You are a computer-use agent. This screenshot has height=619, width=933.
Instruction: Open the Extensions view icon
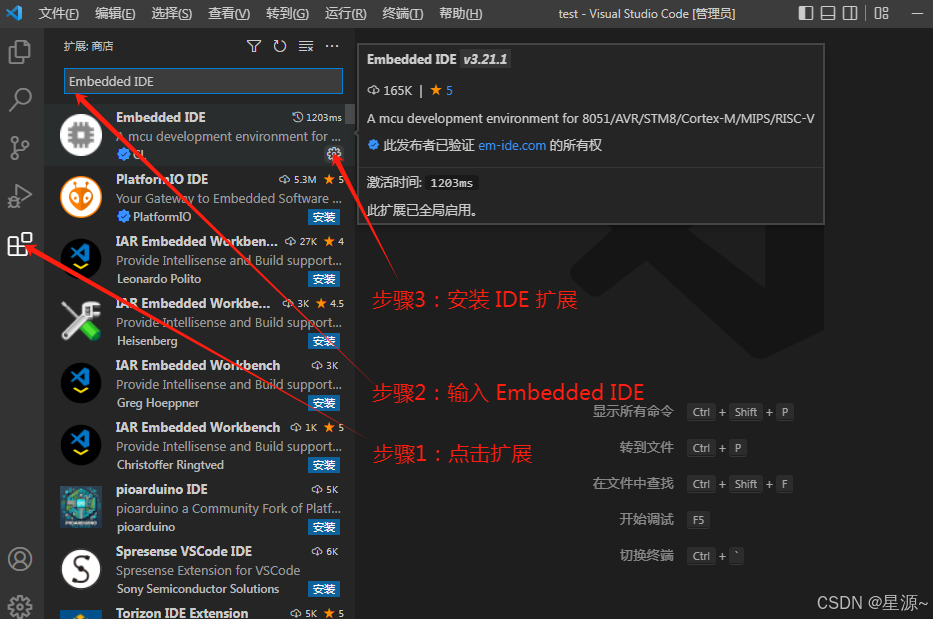[x=20, y=244]
